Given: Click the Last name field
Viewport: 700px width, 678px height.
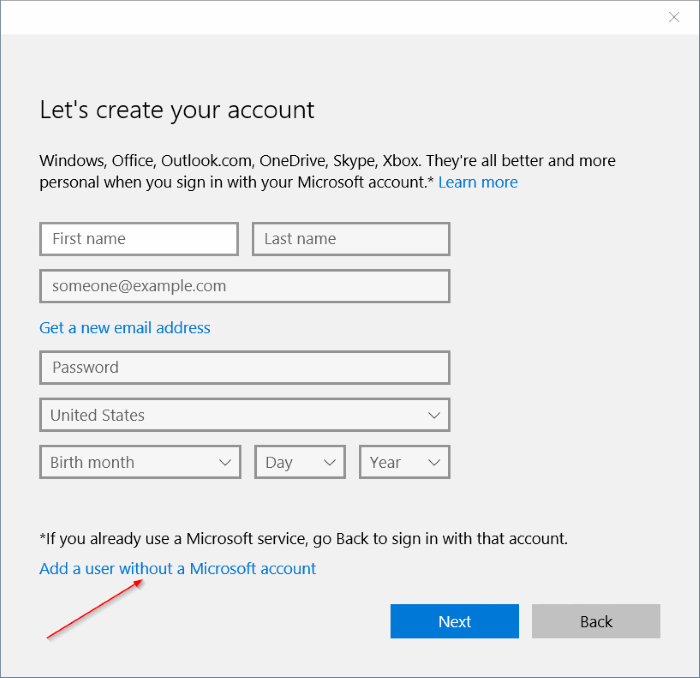Looking at the screenshot, I should (x=351, y=239).
